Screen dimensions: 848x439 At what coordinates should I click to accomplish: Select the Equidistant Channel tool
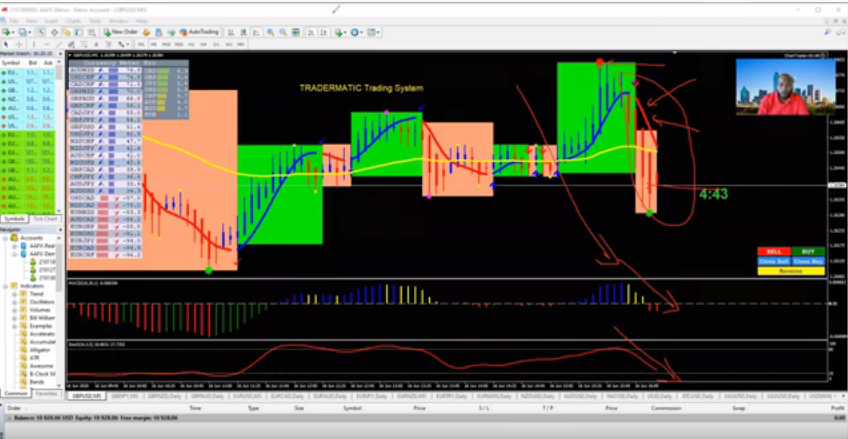[71, 44]
